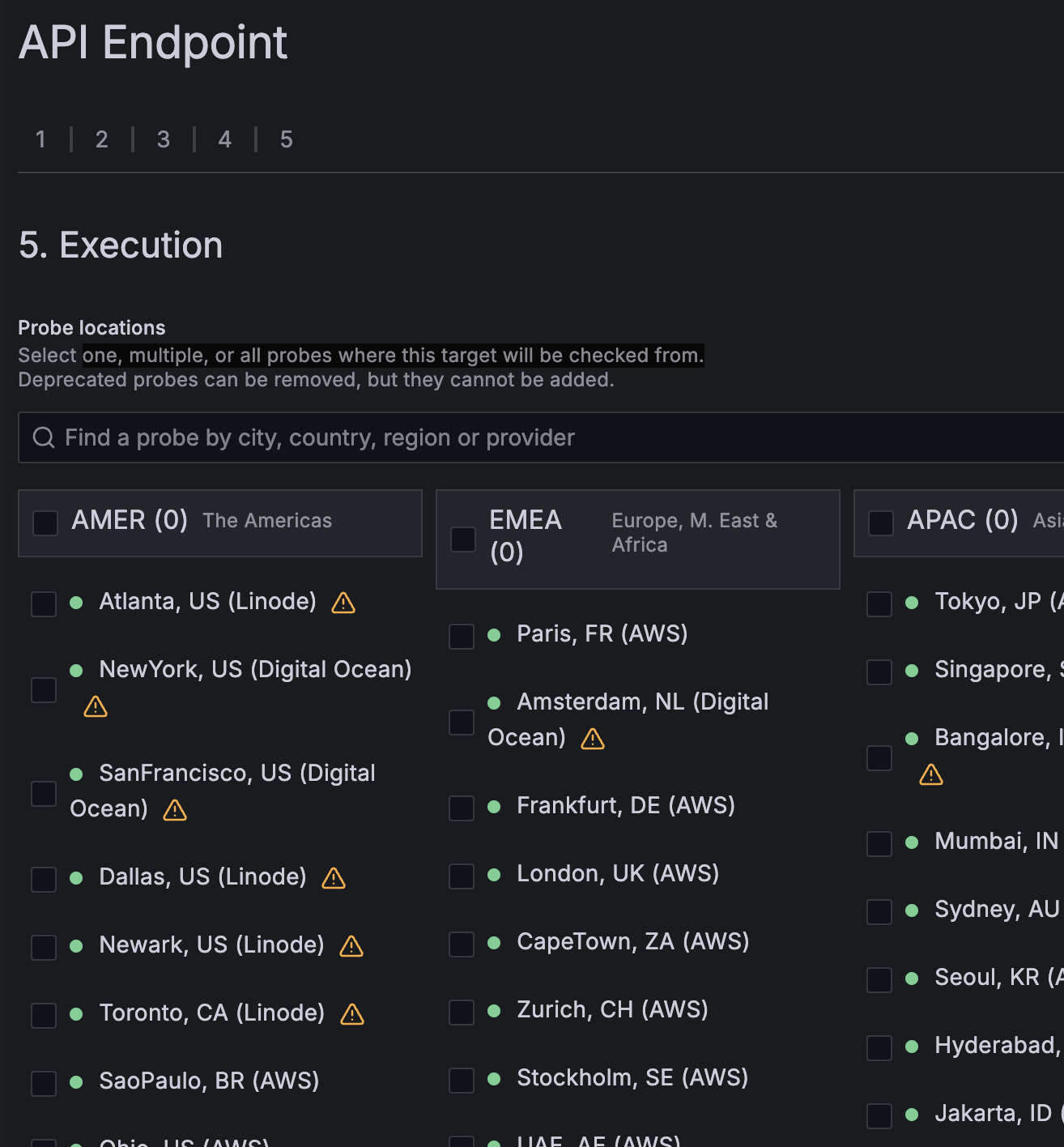The image size is (1064, 1147).
Task: Select the Singapore probe checkbox
Action: (x=879, y=671)
